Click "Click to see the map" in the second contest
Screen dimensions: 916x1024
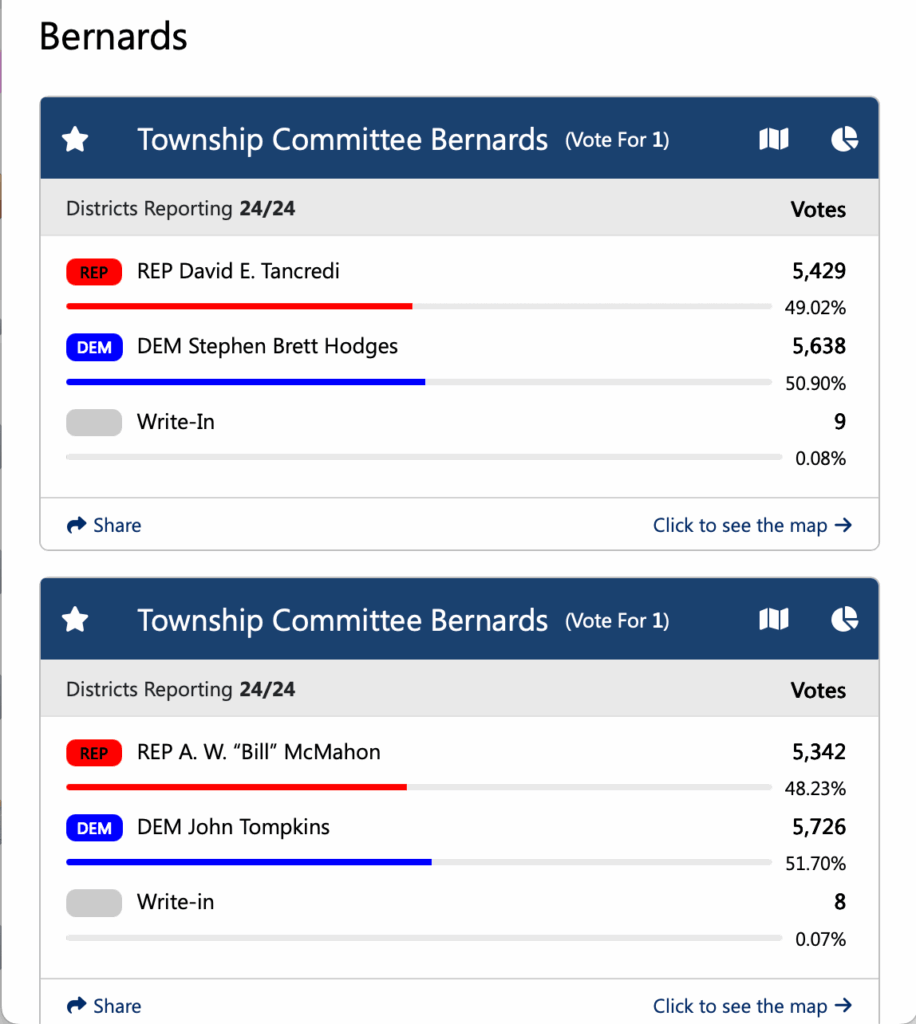click(x=752, y=1006)
